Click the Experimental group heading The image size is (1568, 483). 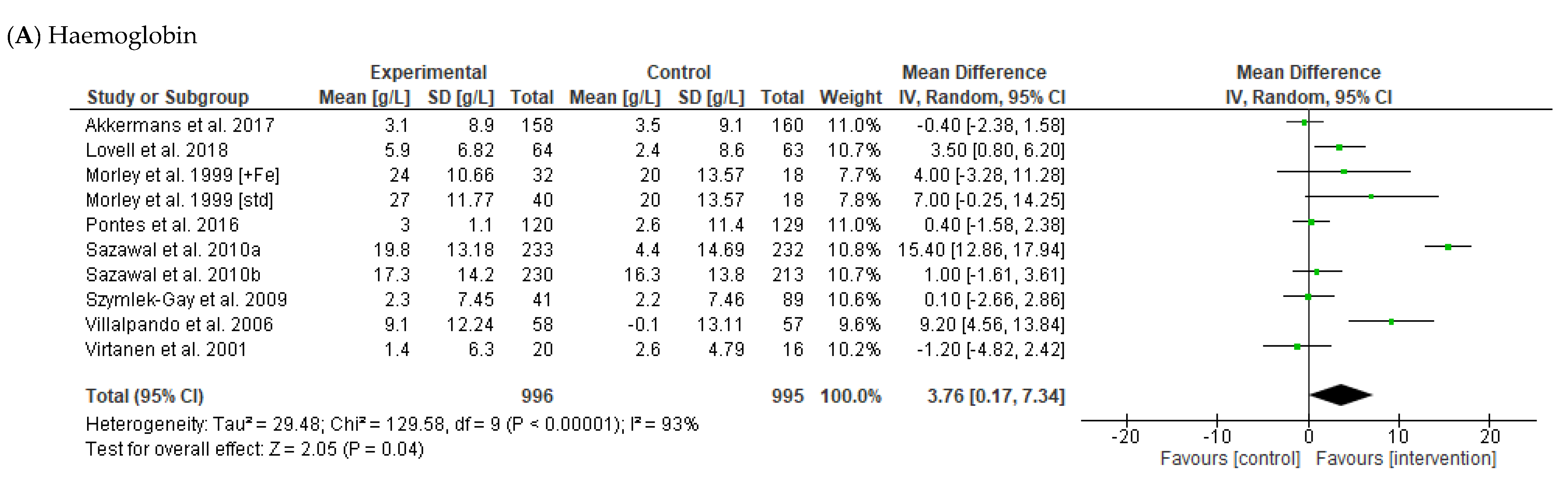pyautogui.click(x=429, y=72)
